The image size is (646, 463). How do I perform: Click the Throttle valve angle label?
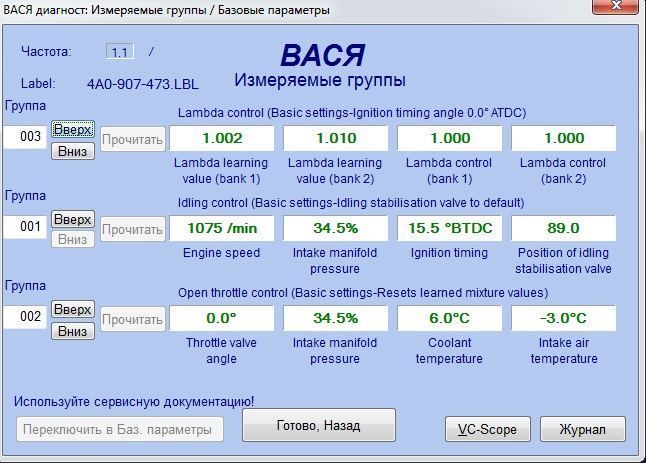pos(221,351)
